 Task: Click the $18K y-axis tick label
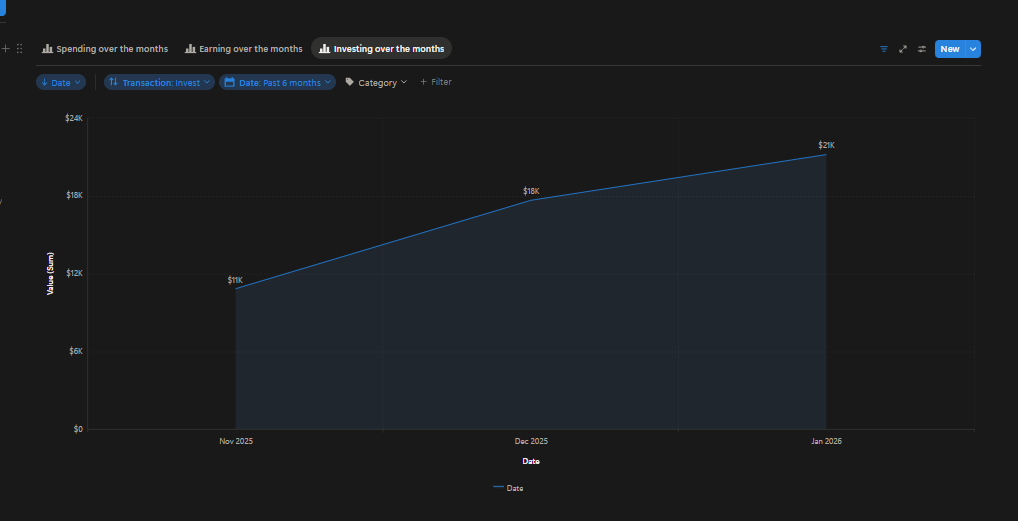pyautogui.click(x=74, y=195)
